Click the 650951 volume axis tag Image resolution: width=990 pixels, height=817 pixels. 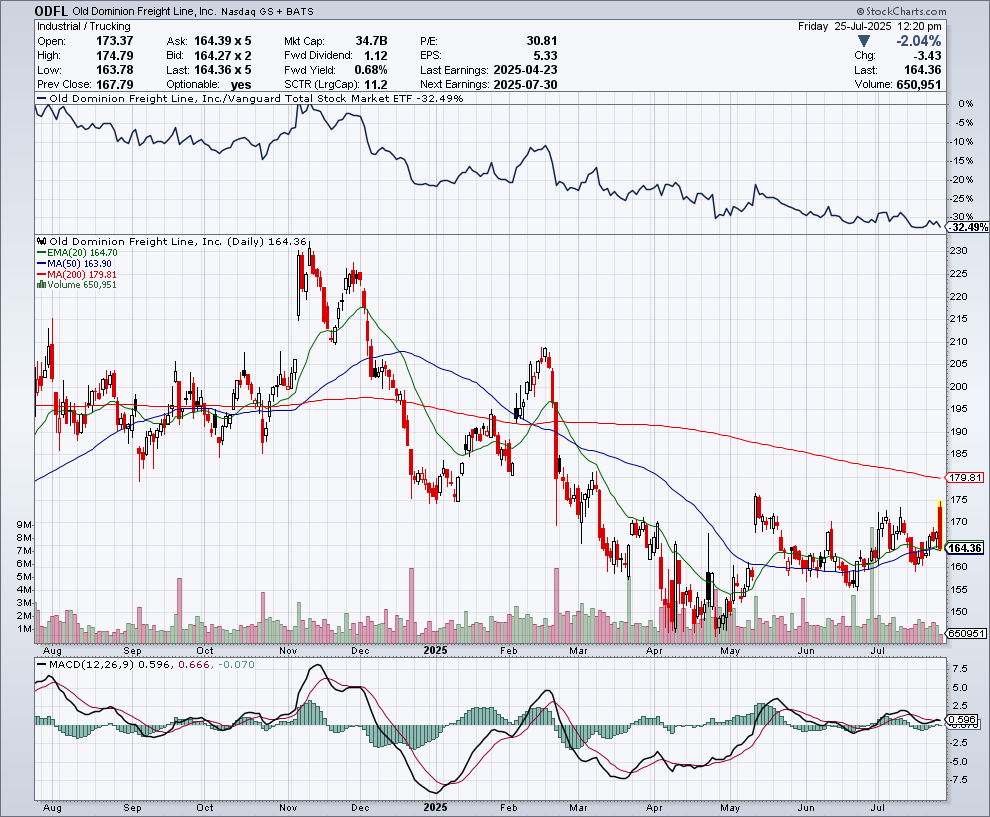point(965,633)
